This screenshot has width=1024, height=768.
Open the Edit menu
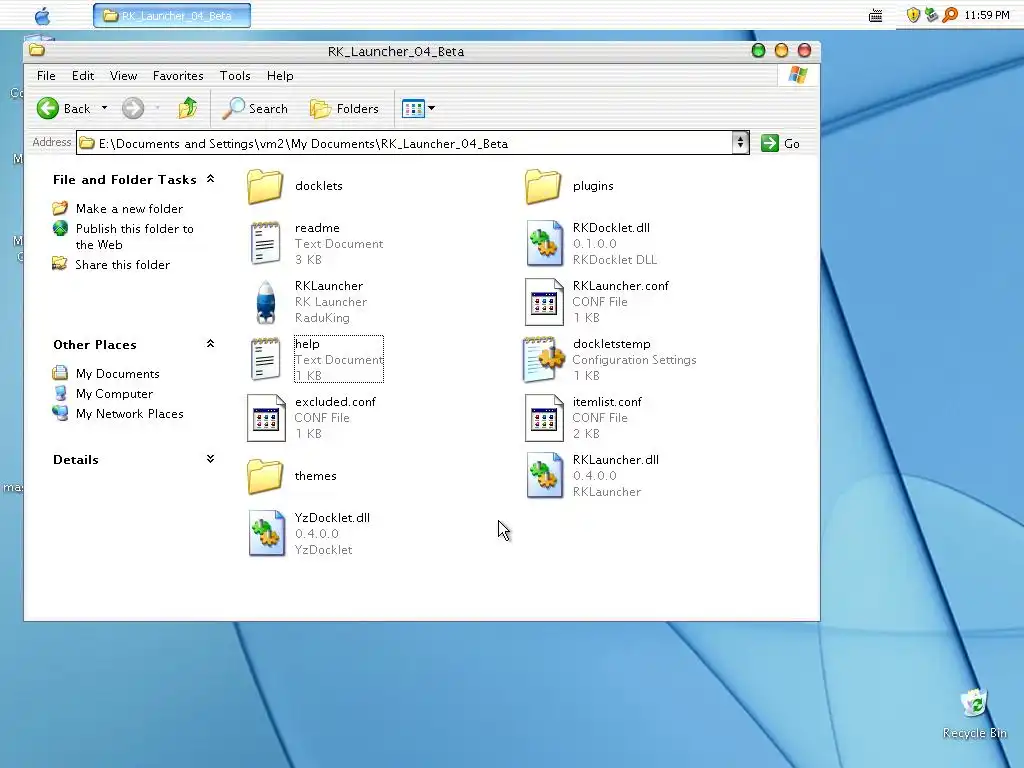click(x=83, y=76)
